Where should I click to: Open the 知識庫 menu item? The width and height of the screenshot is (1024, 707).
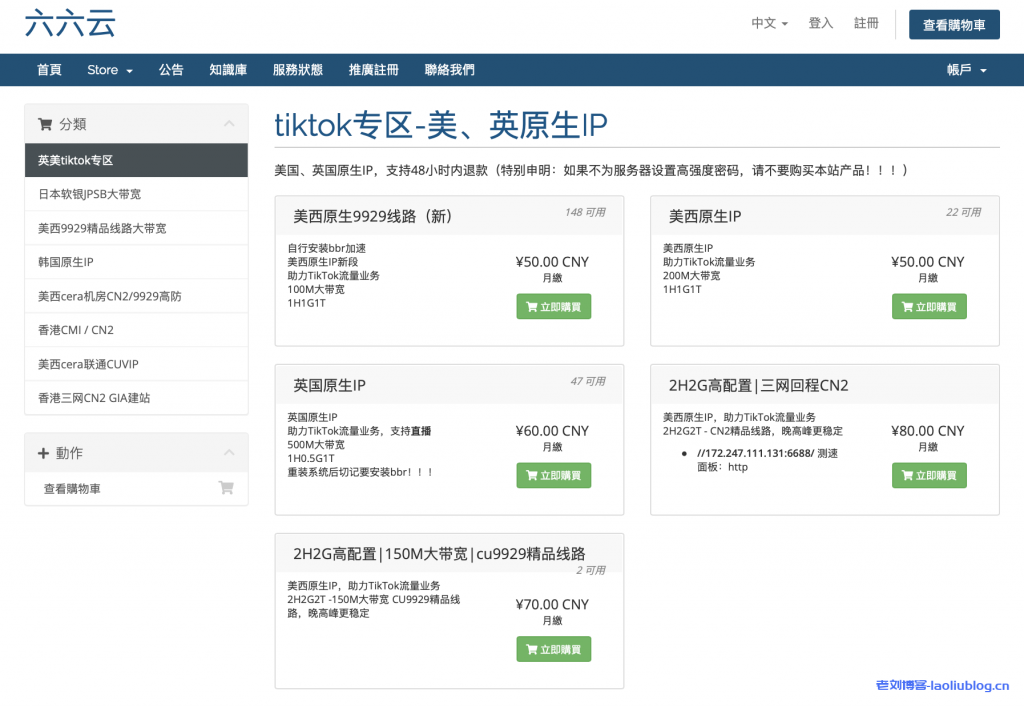(x=228, y=70)
